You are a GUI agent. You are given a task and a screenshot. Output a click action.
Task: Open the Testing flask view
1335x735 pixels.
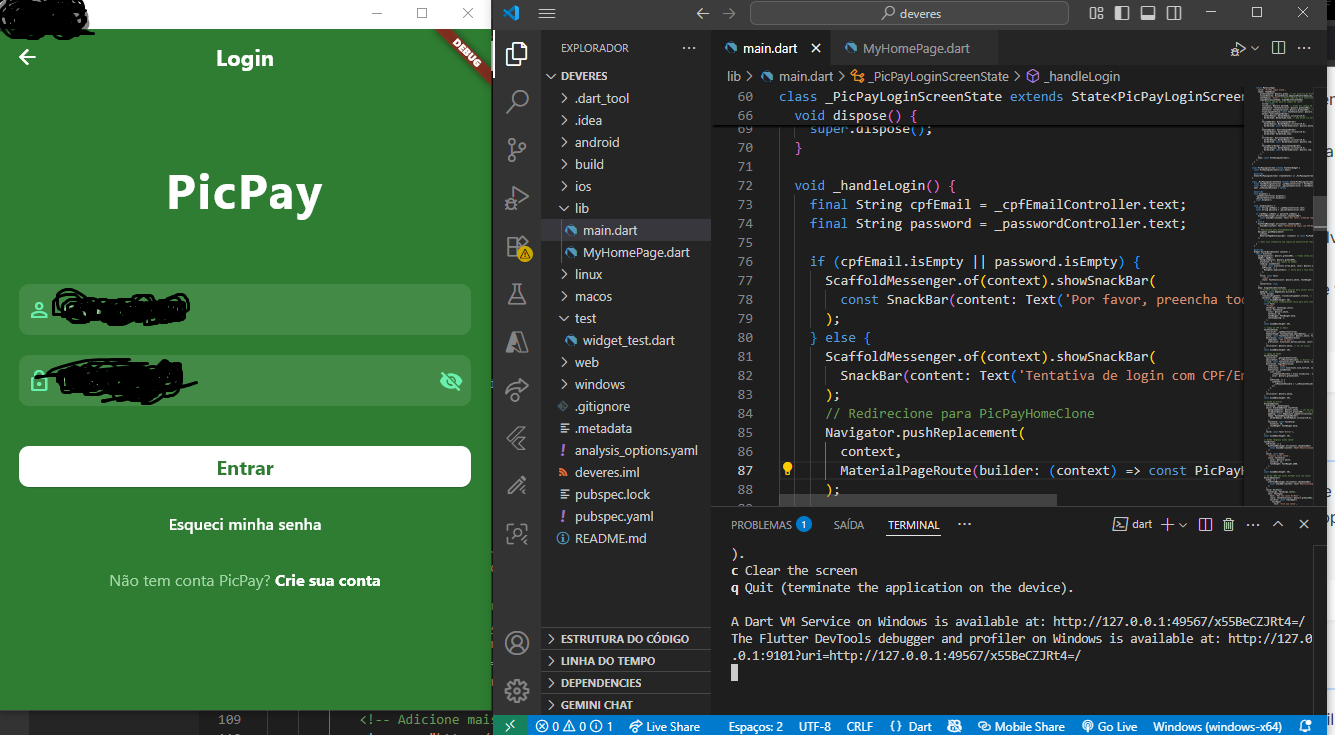pos(517,294)
